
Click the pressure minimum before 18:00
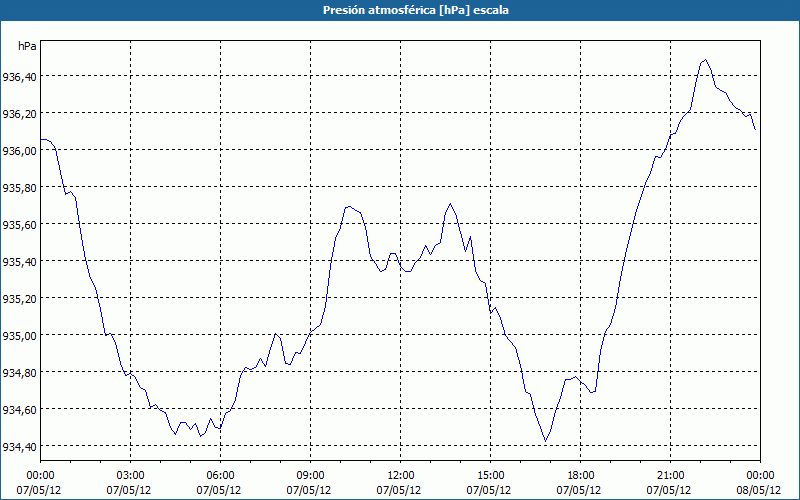(x=545, y=441)
